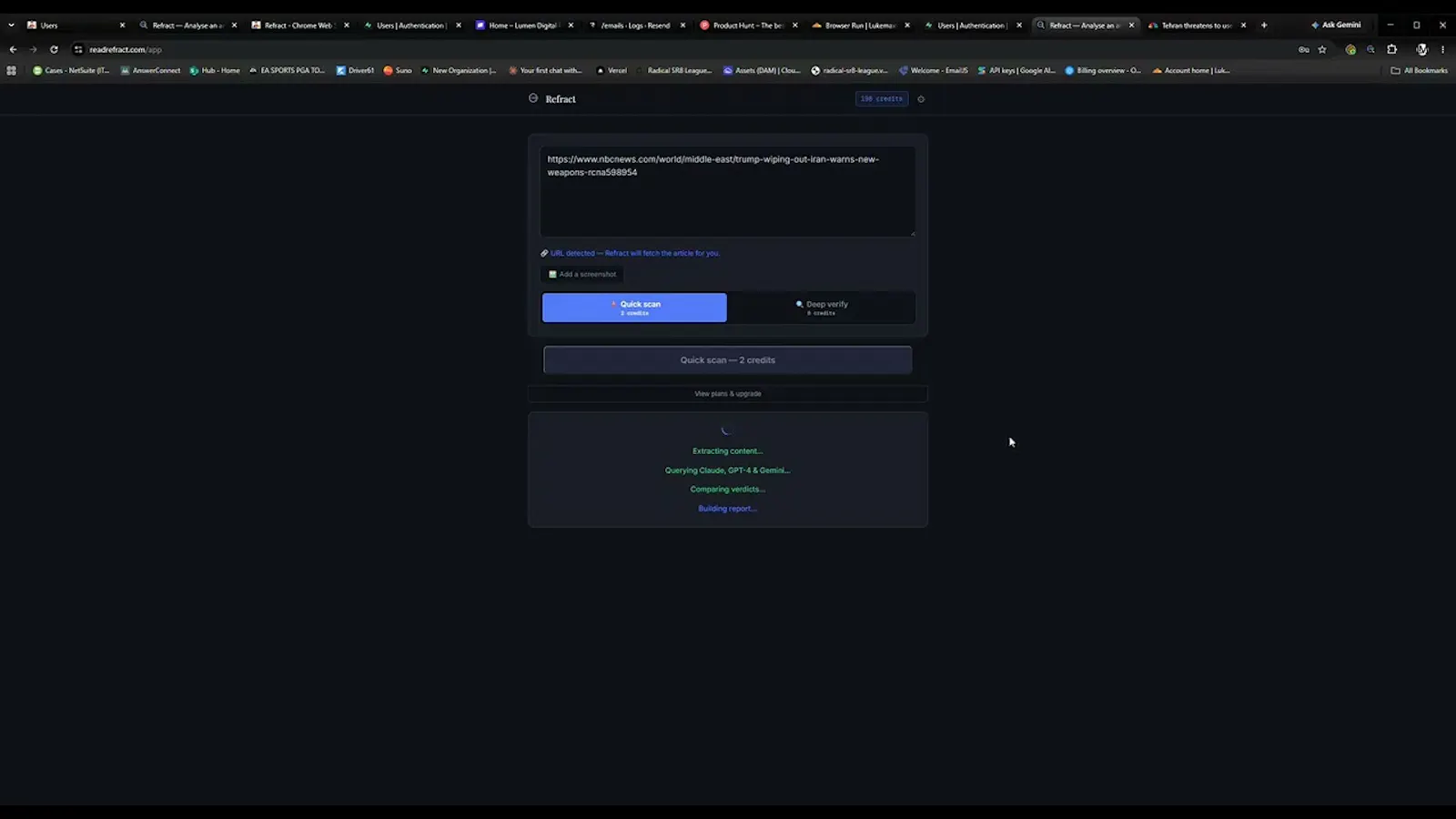1456x819 pixels.
Task: Open the EA SPORTS PGA TO... bookmark
Action: point(287,70)
